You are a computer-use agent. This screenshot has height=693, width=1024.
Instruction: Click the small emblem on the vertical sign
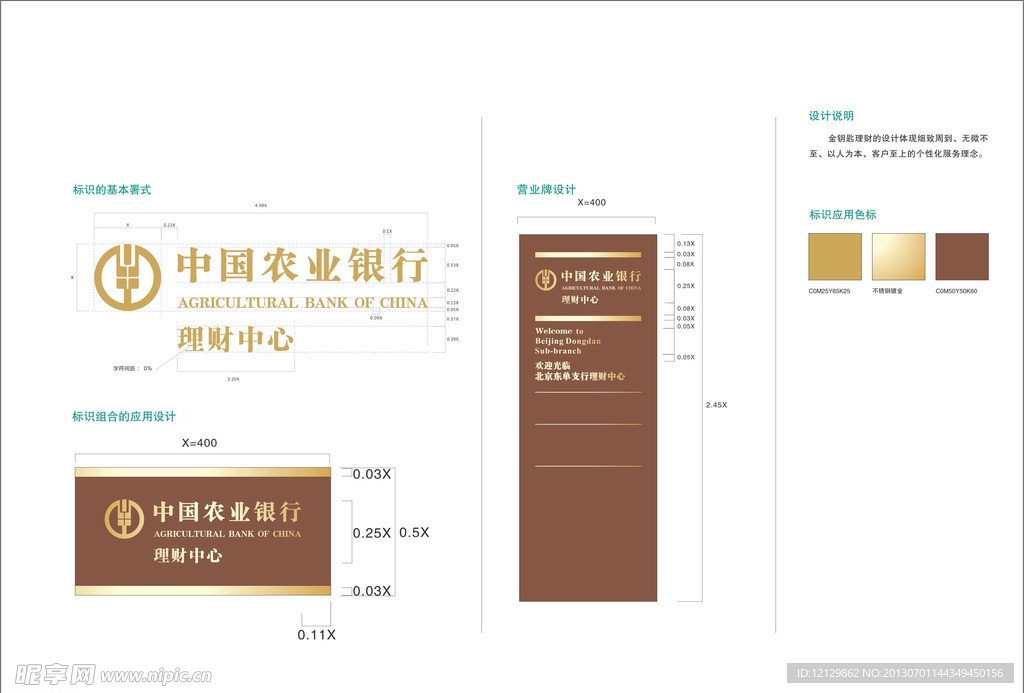click(x=545, y=280)
